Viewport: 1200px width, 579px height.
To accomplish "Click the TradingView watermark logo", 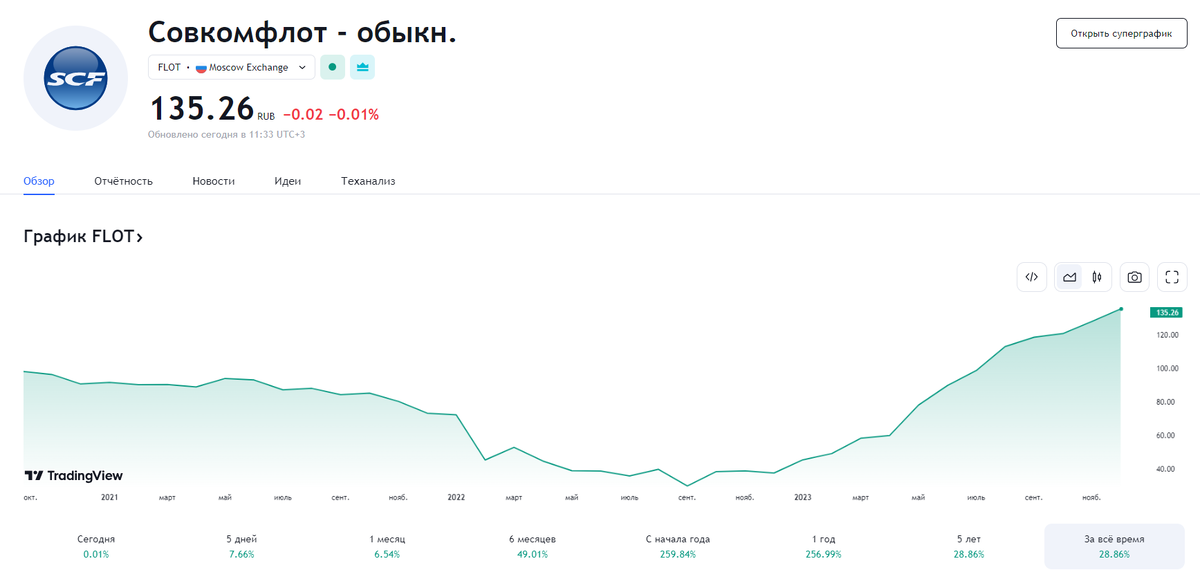I will 71,476.
